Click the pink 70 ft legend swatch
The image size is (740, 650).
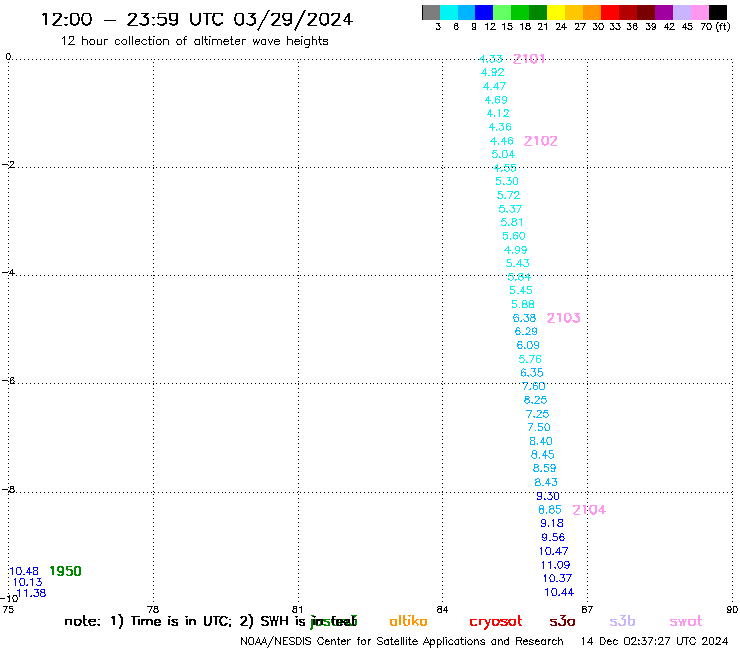point(699,12)
